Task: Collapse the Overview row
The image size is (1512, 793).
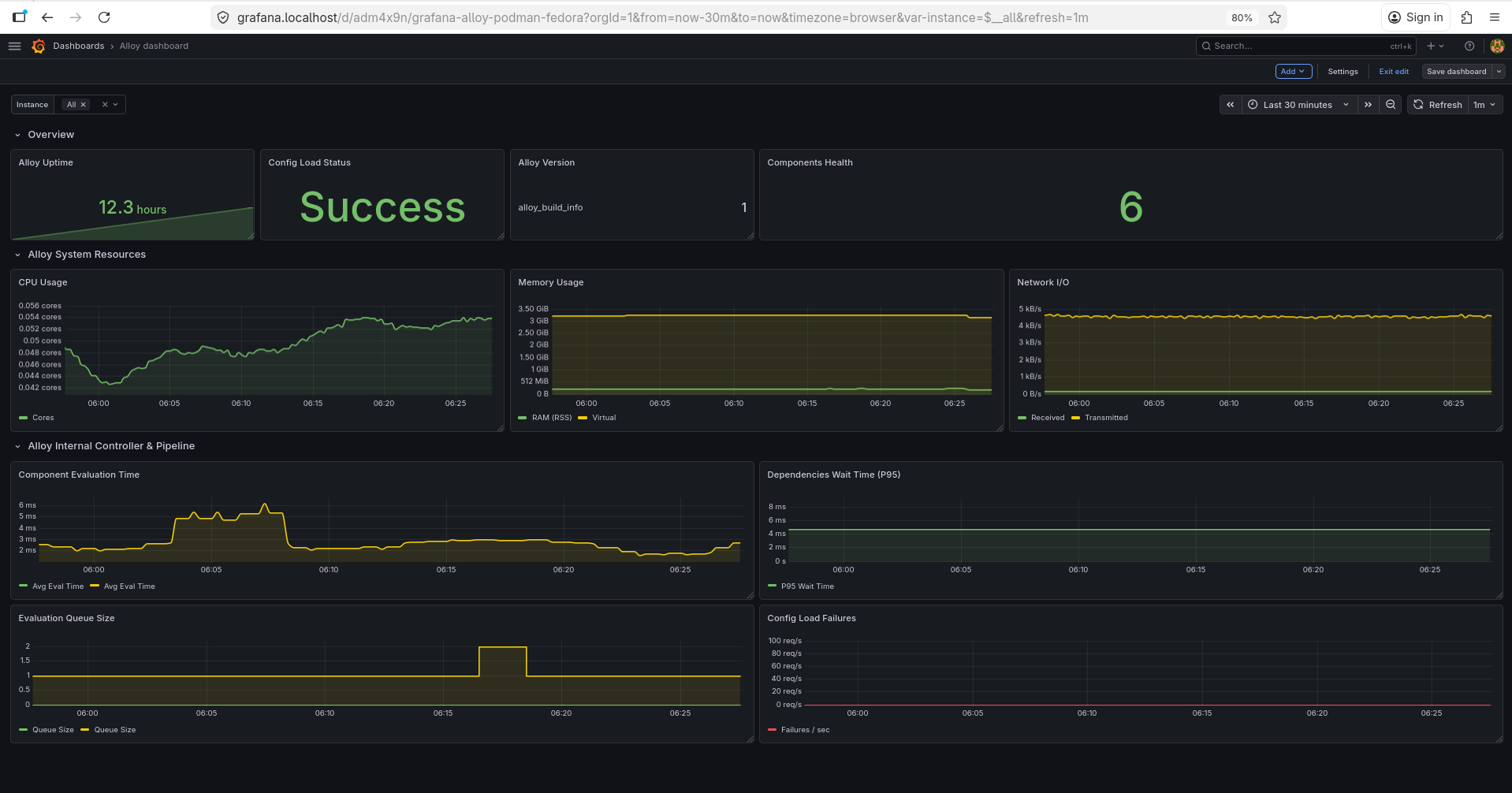Action: tap(17, 135)
